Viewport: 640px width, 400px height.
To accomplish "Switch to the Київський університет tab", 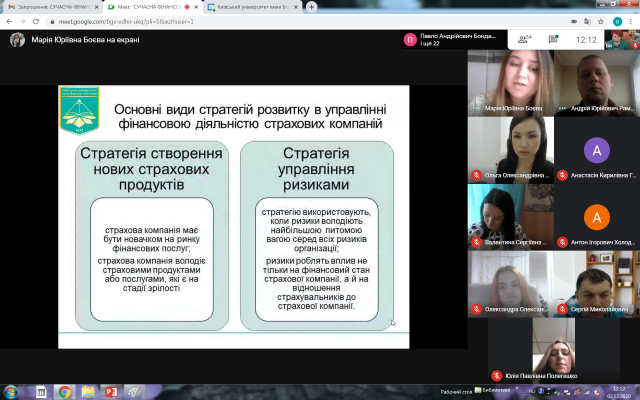I will pos(255,6).
